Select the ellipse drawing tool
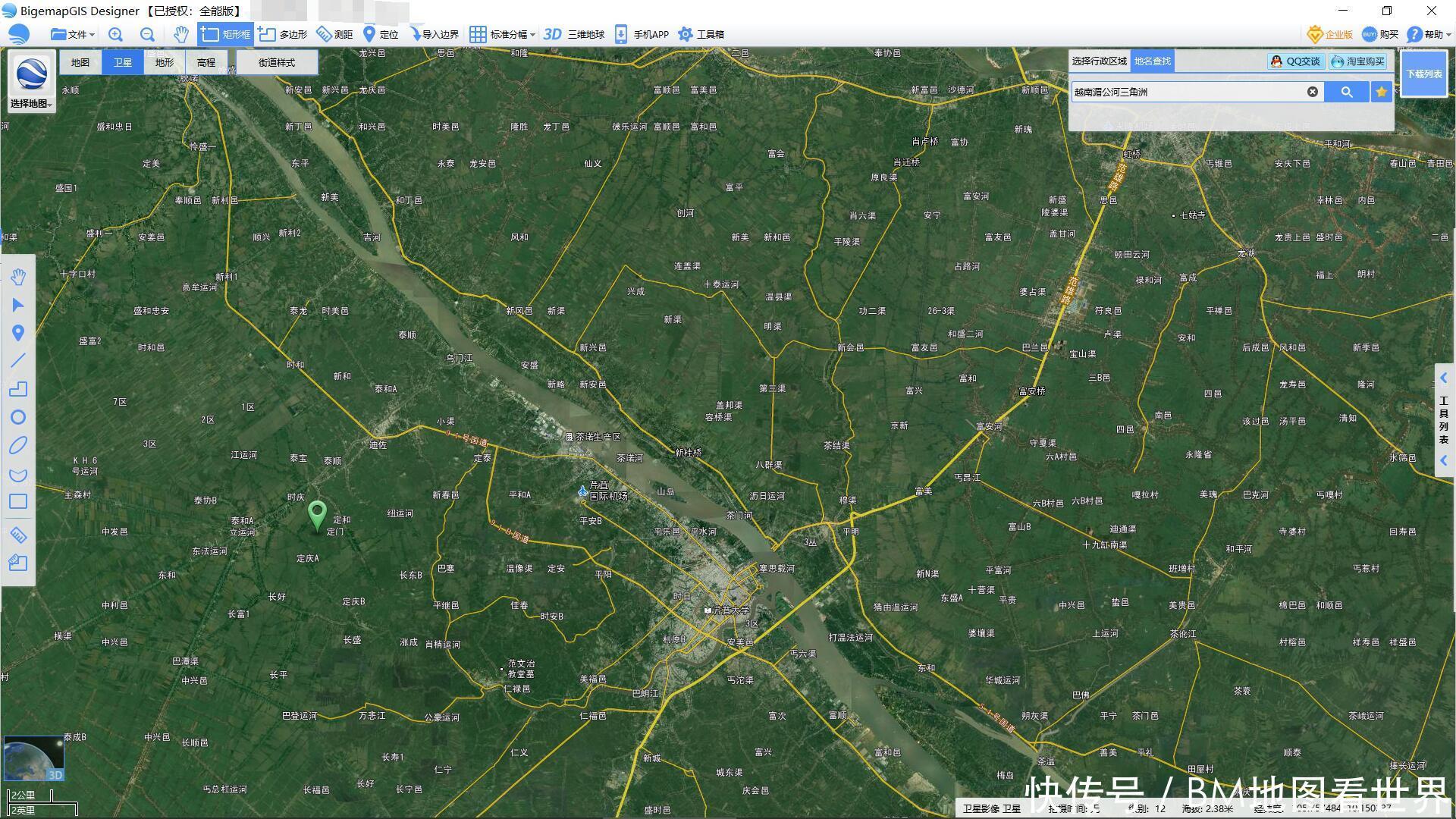Image resolution: width=1456 pixels, height=819 pixels. (x=18, y=445)
